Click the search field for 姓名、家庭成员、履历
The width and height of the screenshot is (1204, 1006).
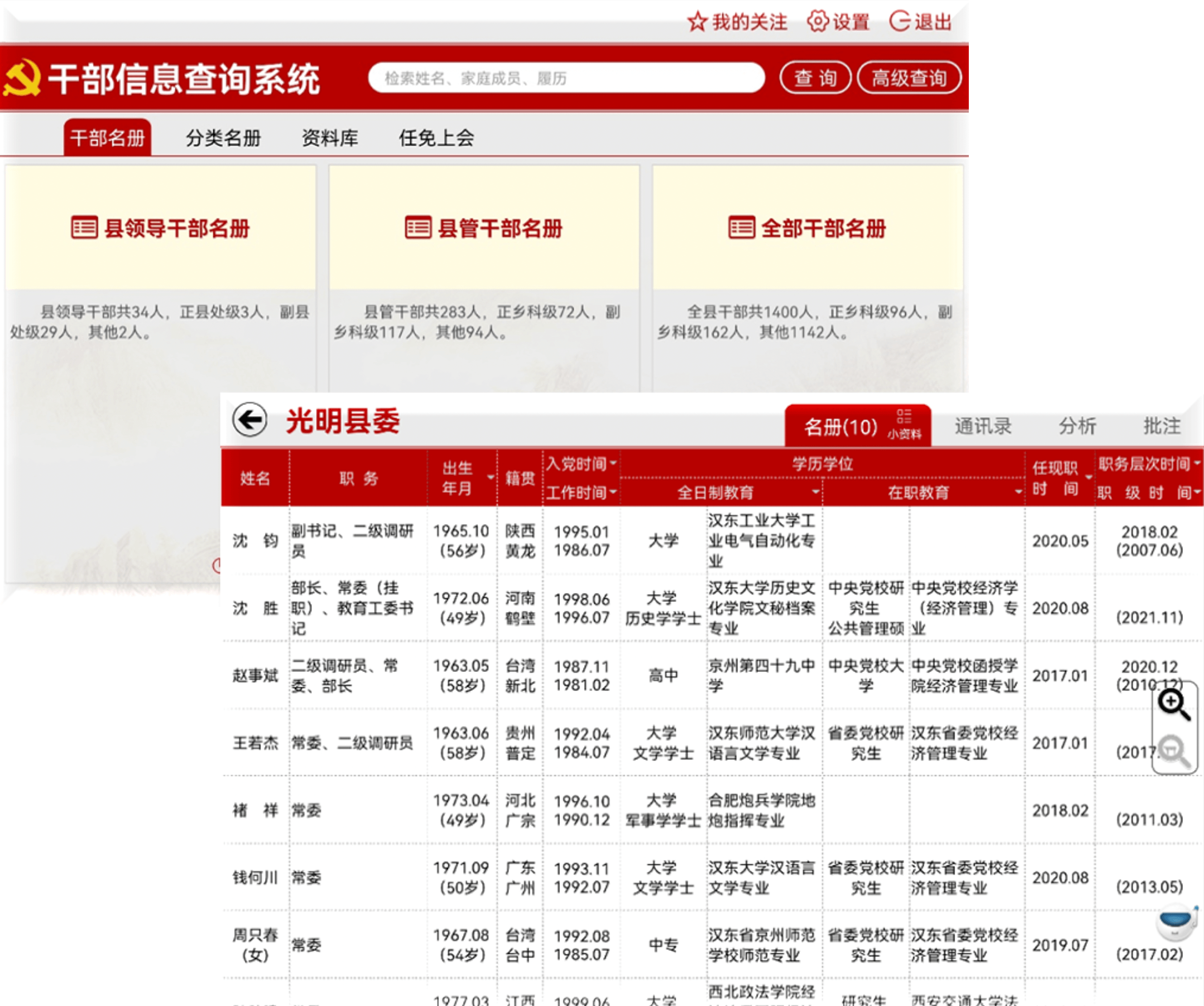pos(566,78)
